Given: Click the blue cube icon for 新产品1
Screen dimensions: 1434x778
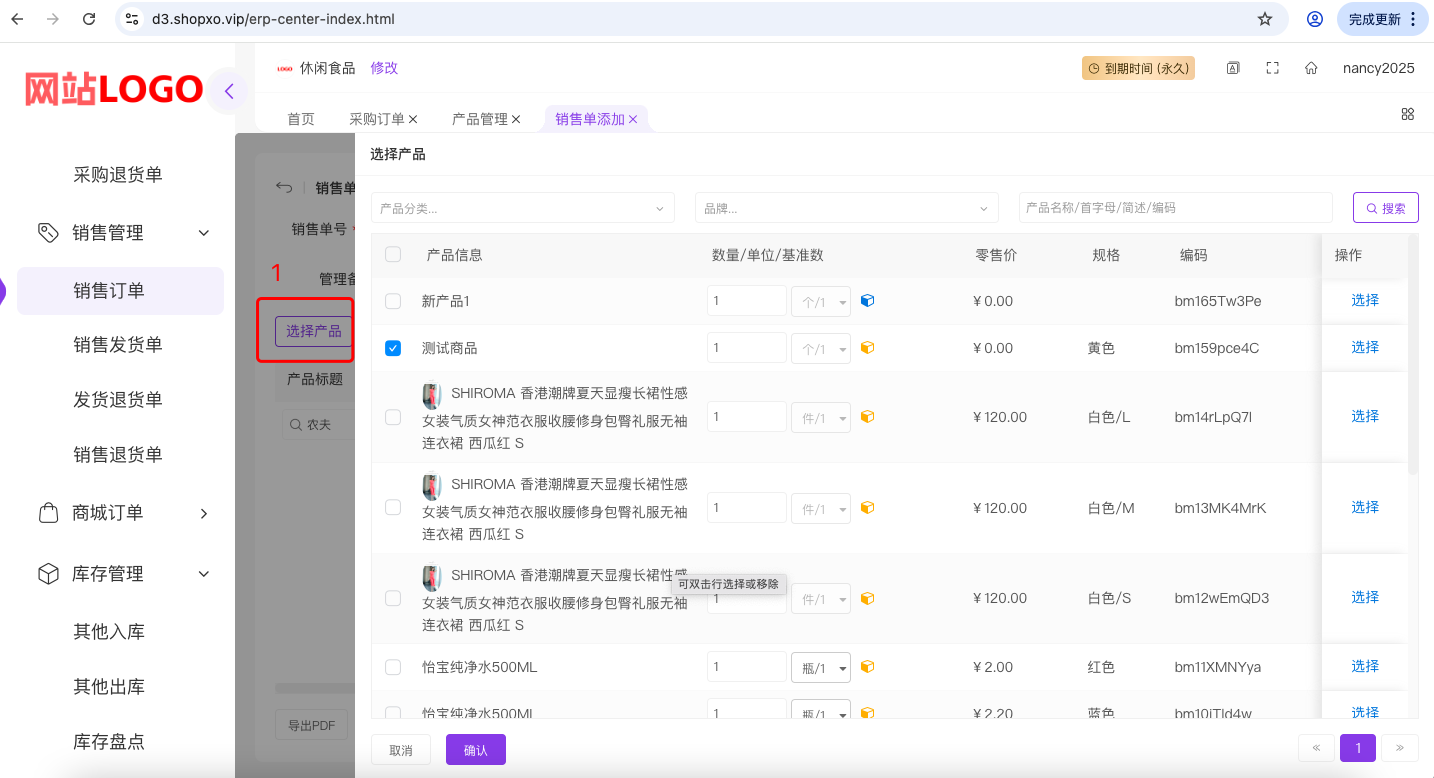Looking at the screenshot, I should (867, 300).
